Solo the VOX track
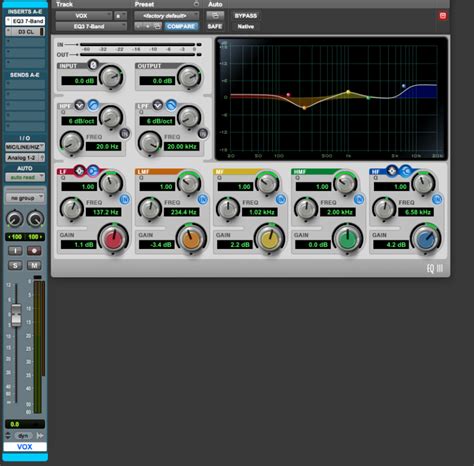Screen dimensions: 474x466 [15, 265]
